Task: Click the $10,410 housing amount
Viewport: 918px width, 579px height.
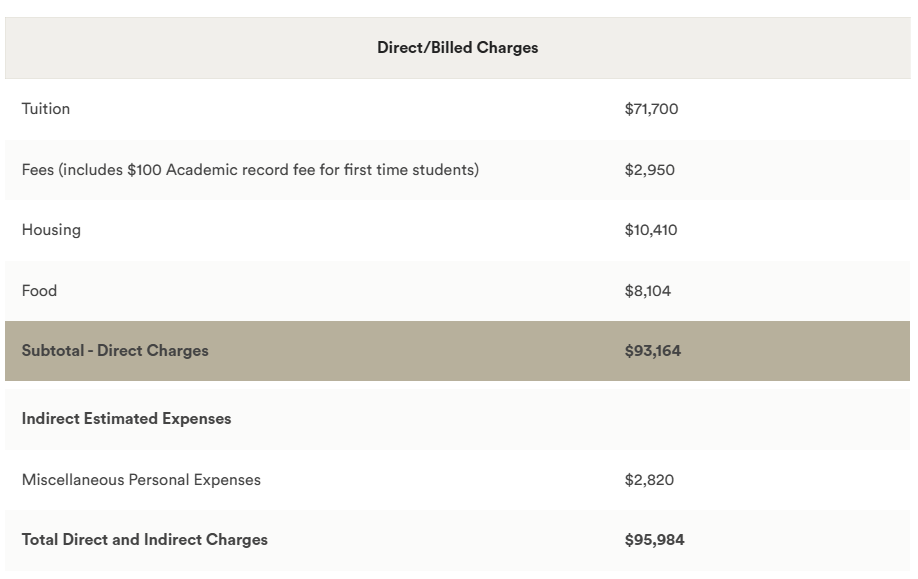Action: [x=650, y=230]
